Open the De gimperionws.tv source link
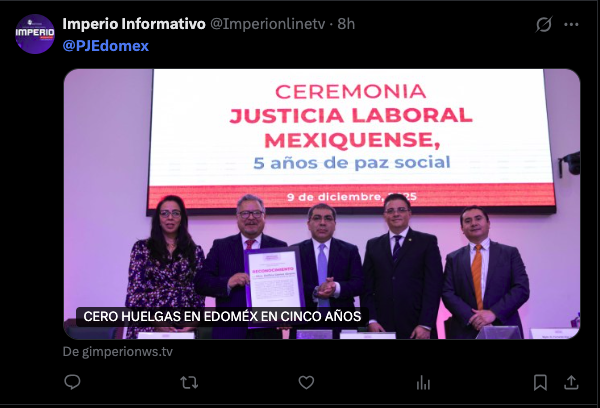The height and width of the screenshot is (408, 600). tap(118, 351)
